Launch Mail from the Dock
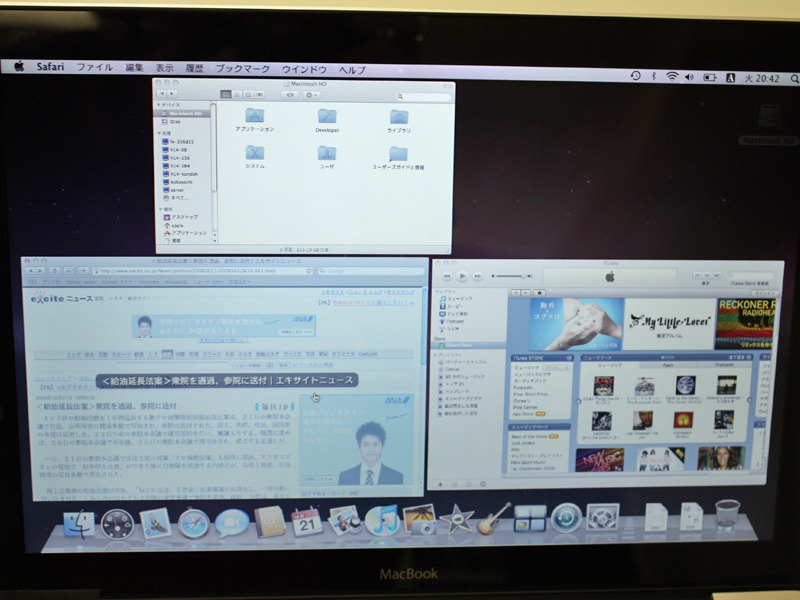This screenshot has width=800, height=600. click(155, 523)
